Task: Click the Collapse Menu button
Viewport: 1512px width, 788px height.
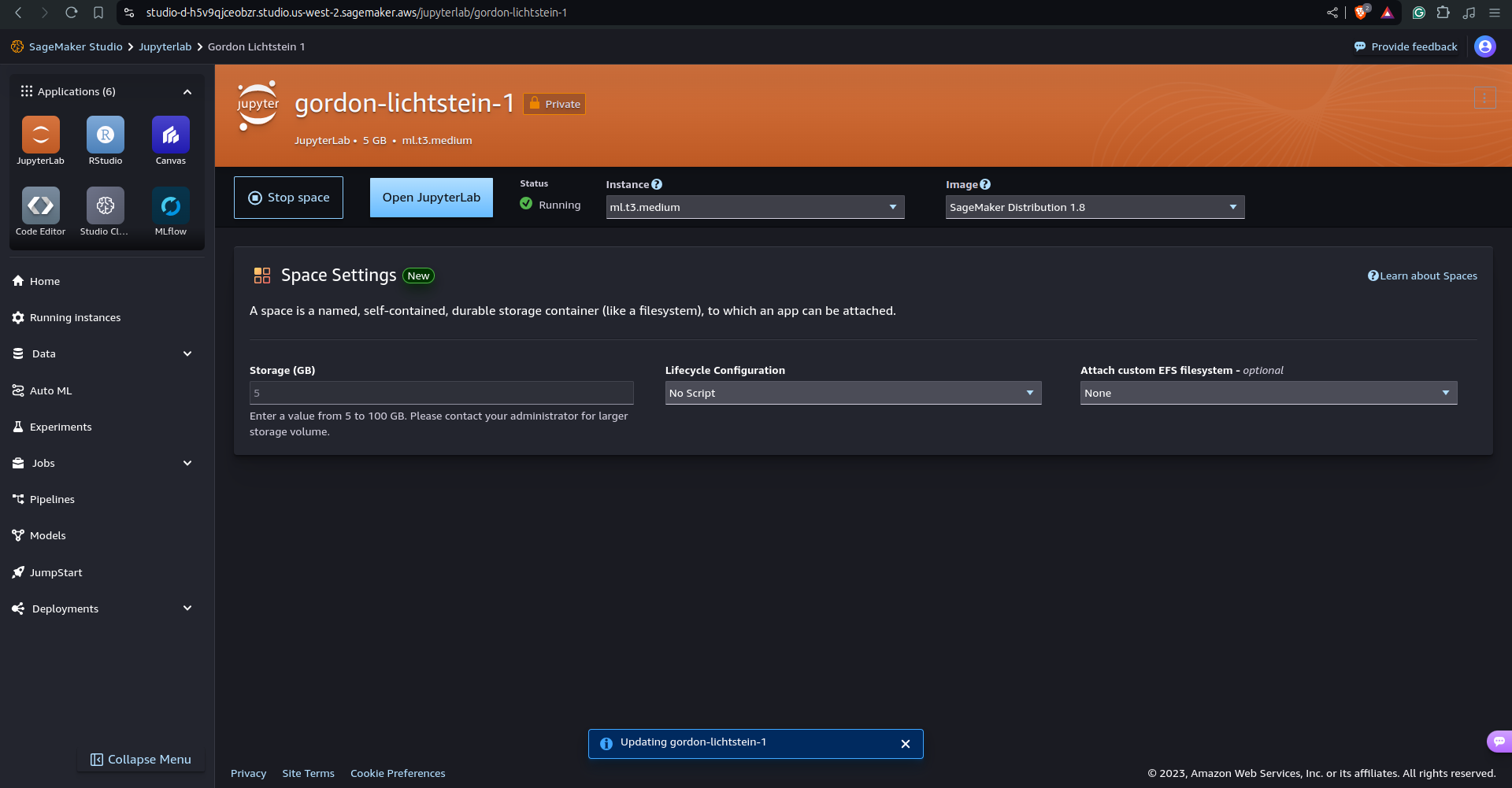Action: click(141, 760)
